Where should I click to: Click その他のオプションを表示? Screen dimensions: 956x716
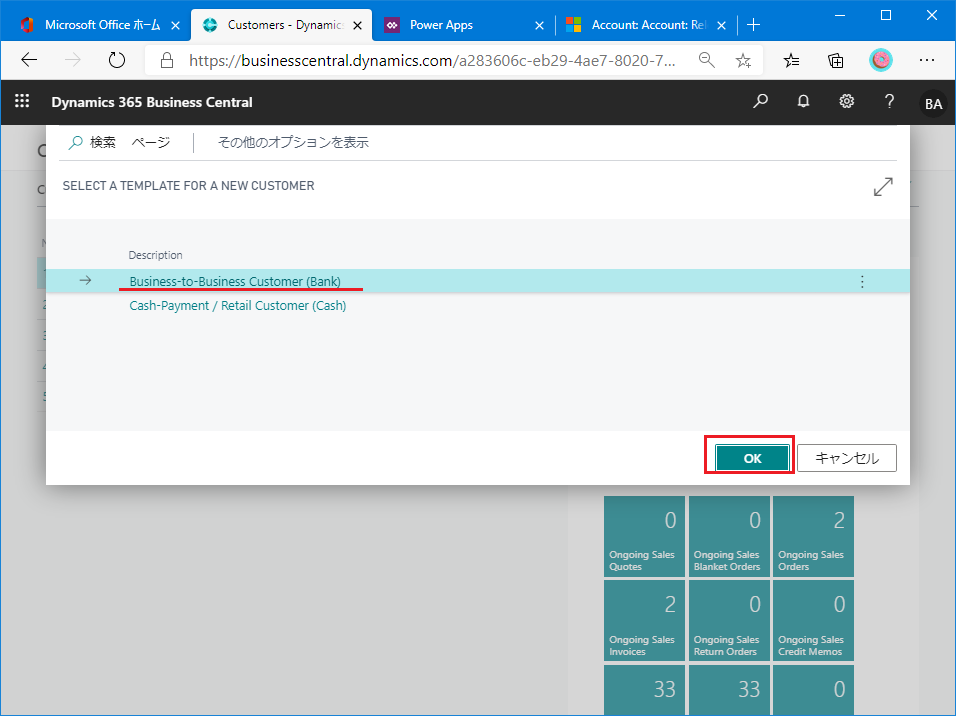pyautogui.click(x=293, y=143)
